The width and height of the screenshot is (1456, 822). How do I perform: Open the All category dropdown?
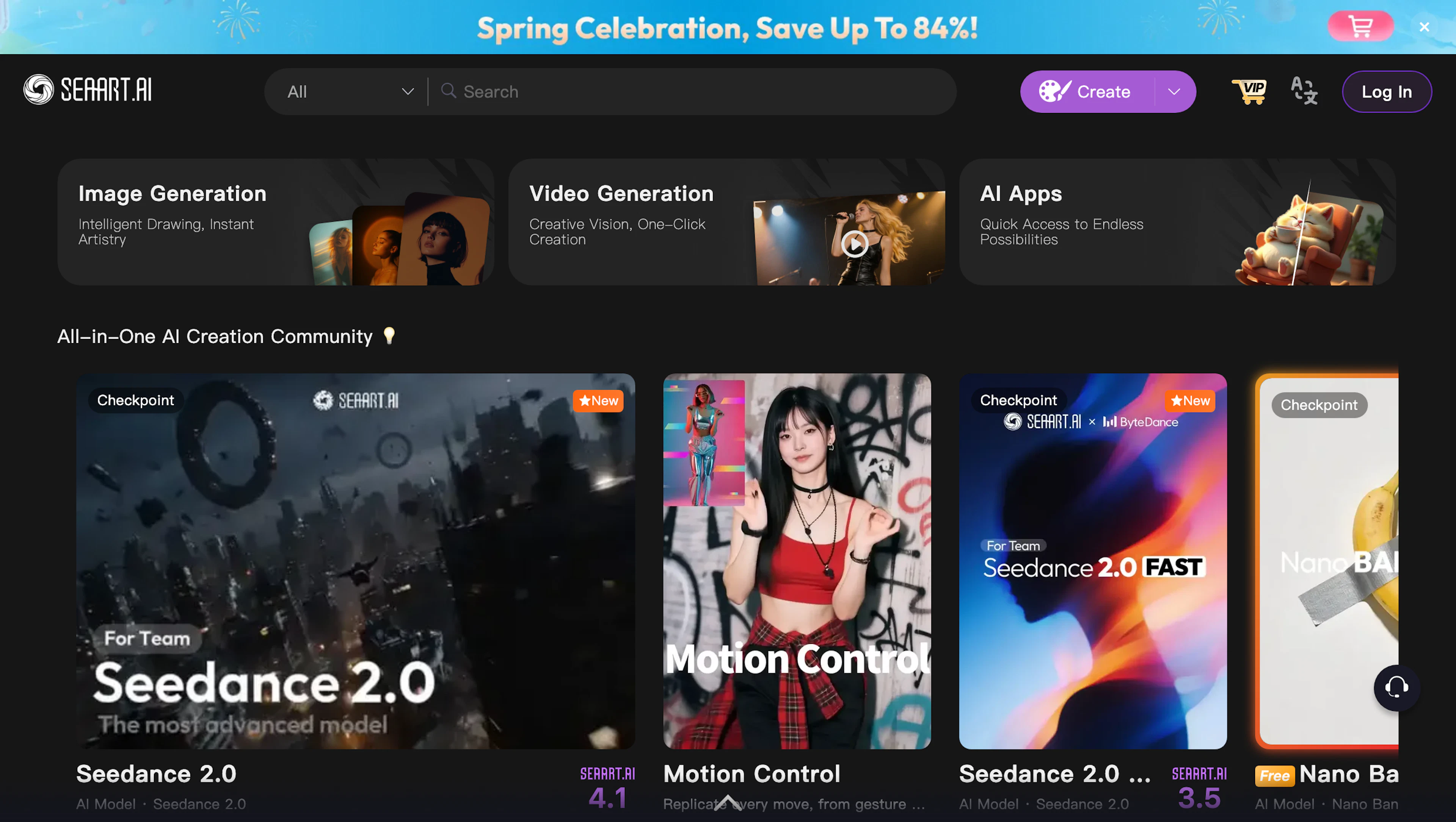350,92
